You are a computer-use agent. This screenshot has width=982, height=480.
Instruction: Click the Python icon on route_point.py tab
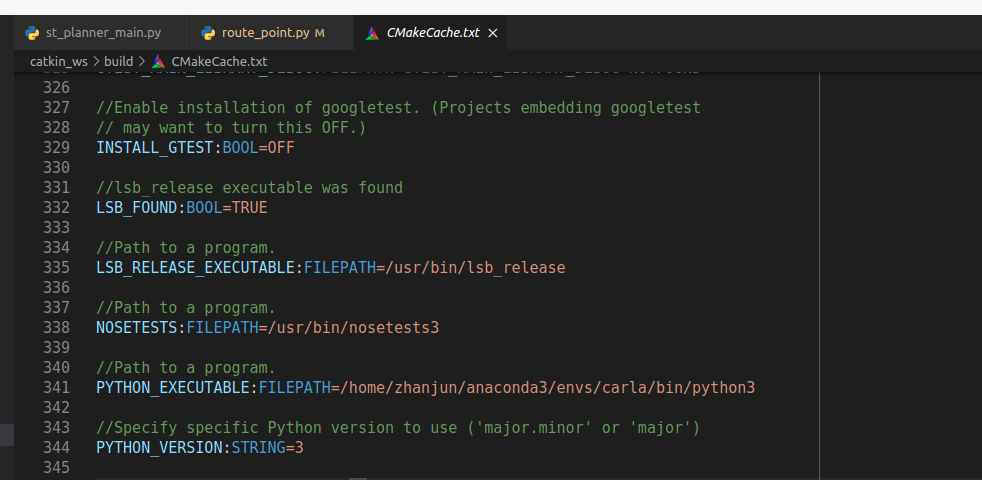[209, 32]
